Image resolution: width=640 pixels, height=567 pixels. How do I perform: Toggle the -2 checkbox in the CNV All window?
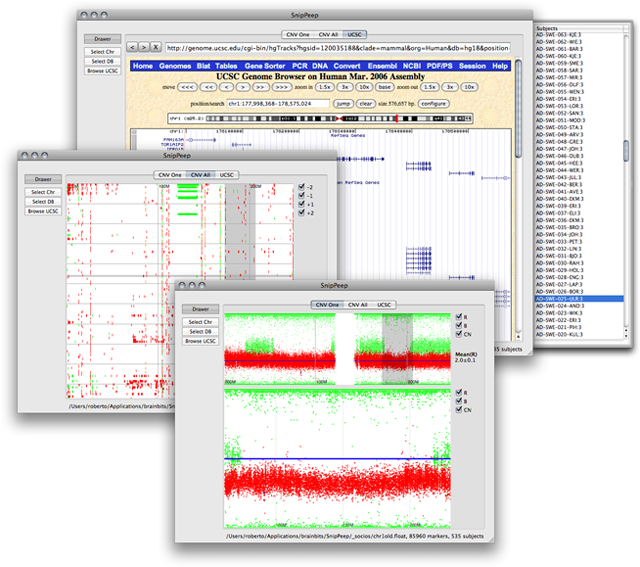303,187
